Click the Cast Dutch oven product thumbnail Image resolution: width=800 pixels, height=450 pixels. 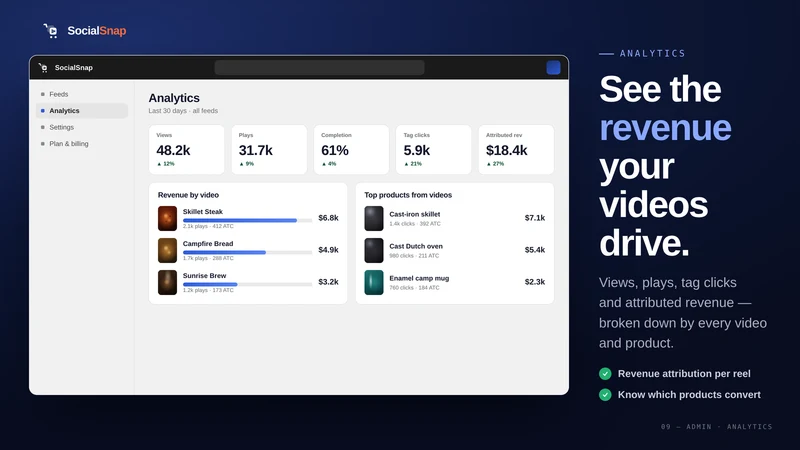373,251
